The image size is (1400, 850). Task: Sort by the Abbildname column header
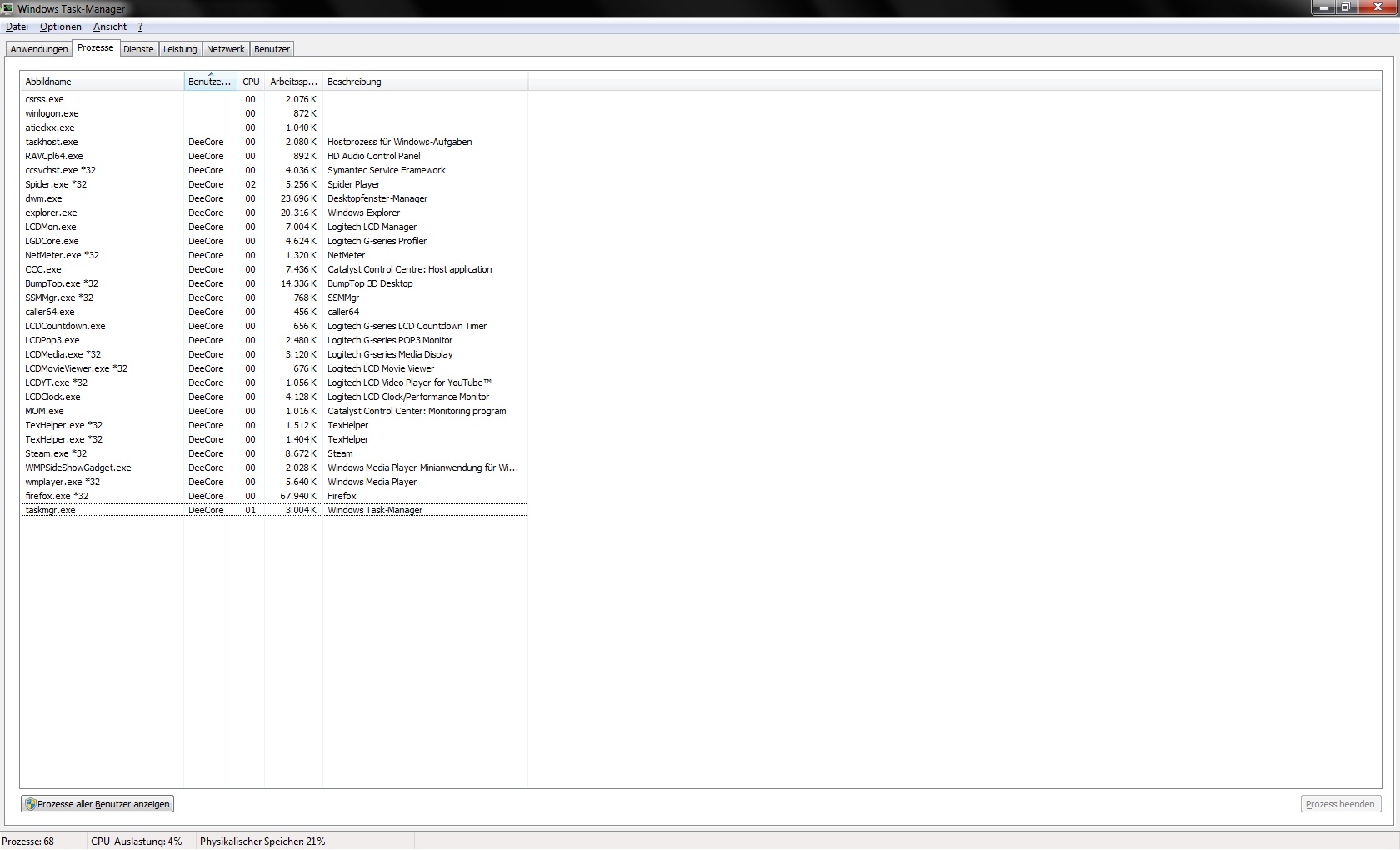coord(102,82)
